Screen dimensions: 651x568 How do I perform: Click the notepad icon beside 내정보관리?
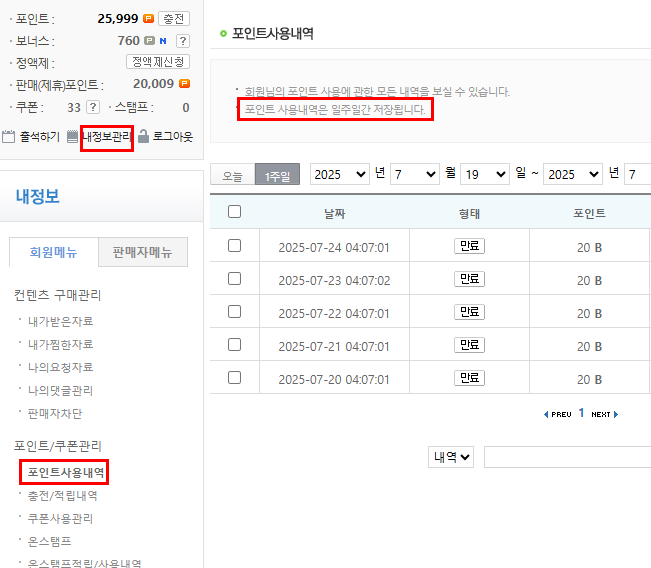click(x=72, y=137)
